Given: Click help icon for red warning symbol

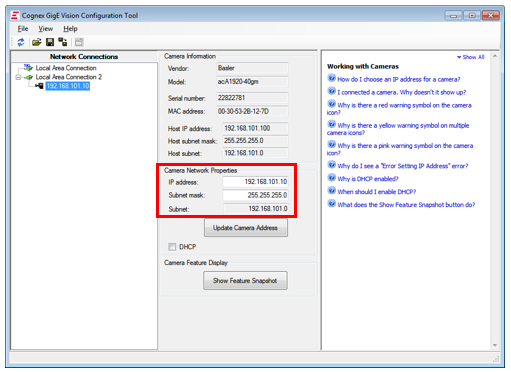Looking at the screenshot, I should 331,104.
